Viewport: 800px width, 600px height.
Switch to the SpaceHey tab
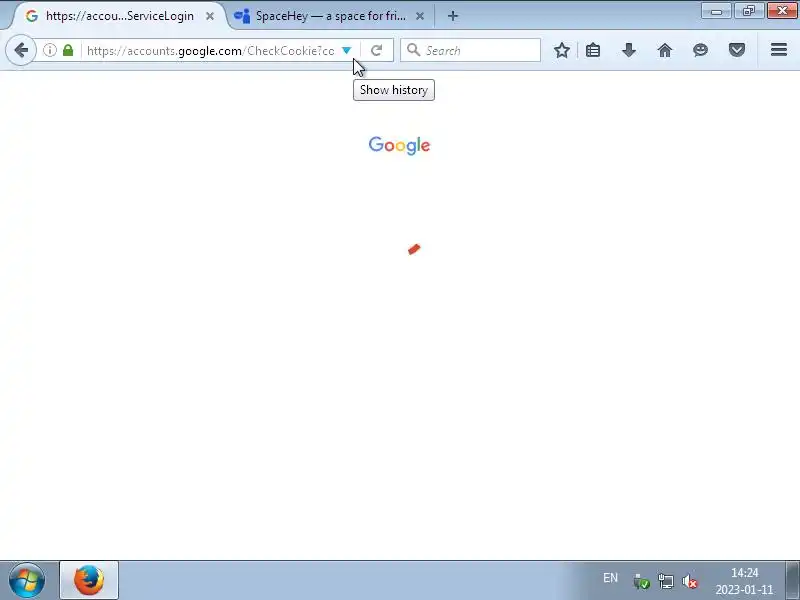330,16
